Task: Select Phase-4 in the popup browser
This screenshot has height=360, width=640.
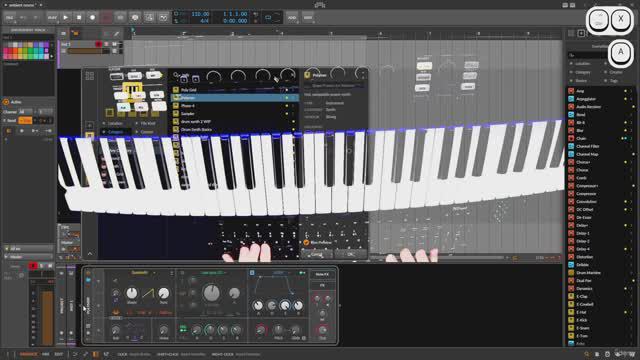Action: click(x=235, y=106)
